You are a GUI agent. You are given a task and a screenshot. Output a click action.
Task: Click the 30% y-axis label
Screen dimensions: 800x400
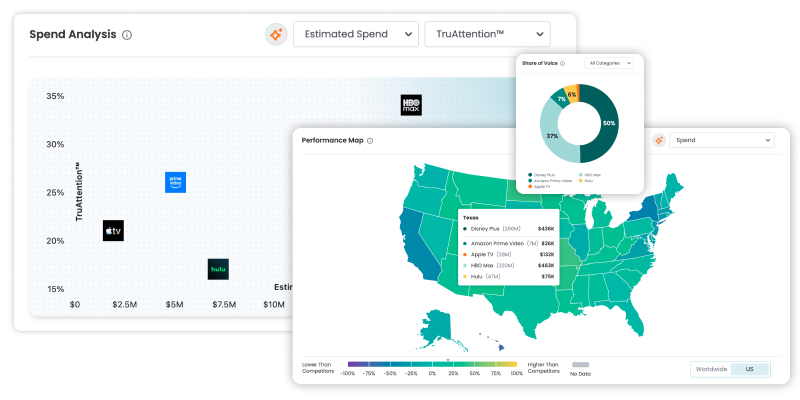(55, 144)
